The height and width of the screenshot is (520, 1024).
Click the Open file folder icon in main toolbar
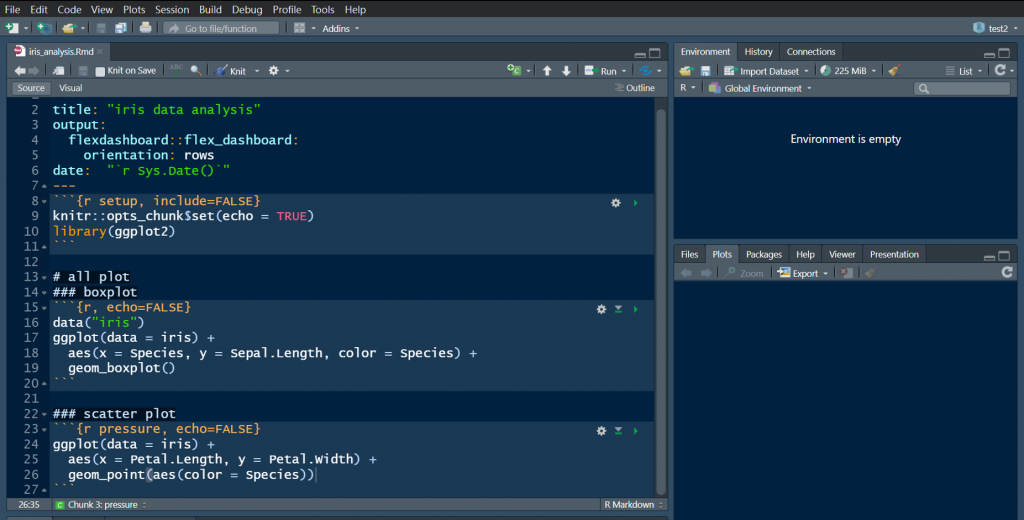[69, 28]
